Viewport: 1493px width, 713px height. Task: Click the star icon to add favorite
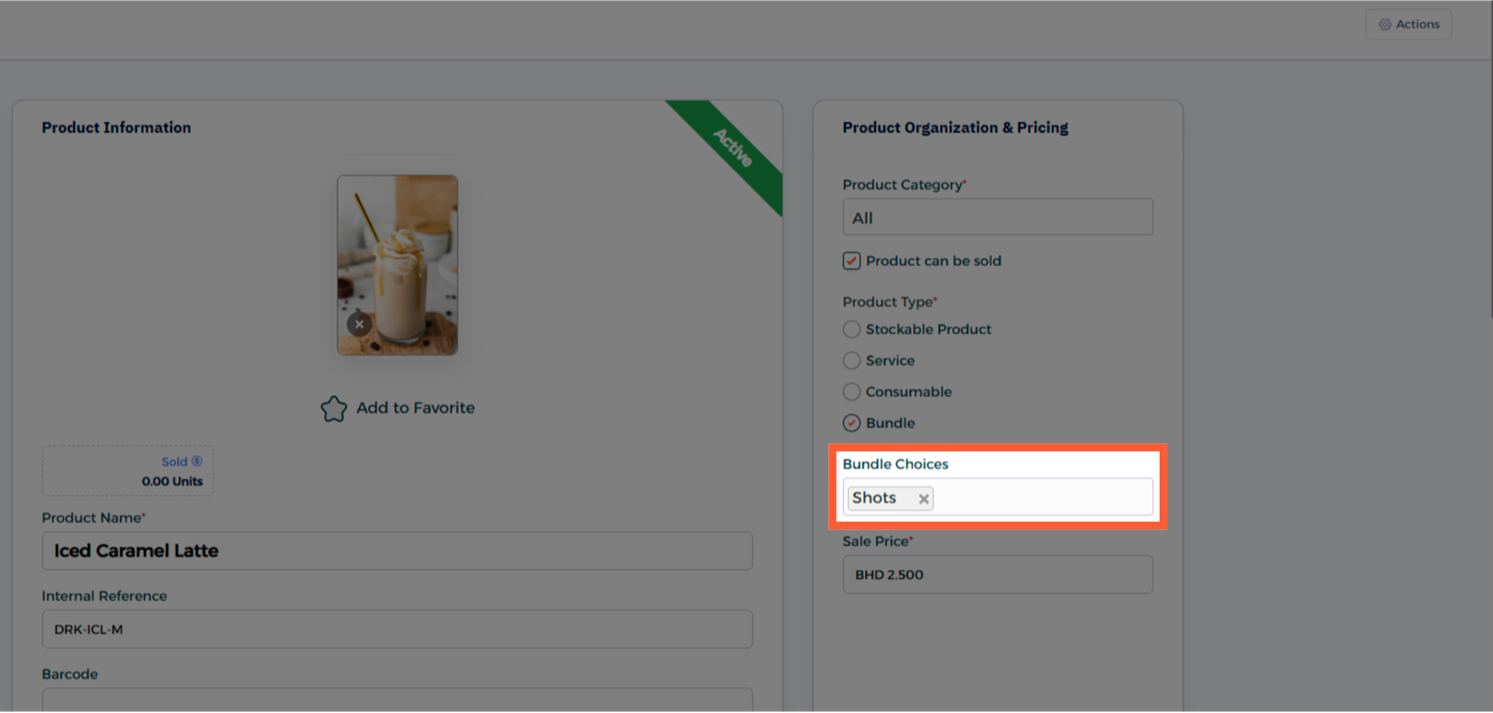(334, 409)
